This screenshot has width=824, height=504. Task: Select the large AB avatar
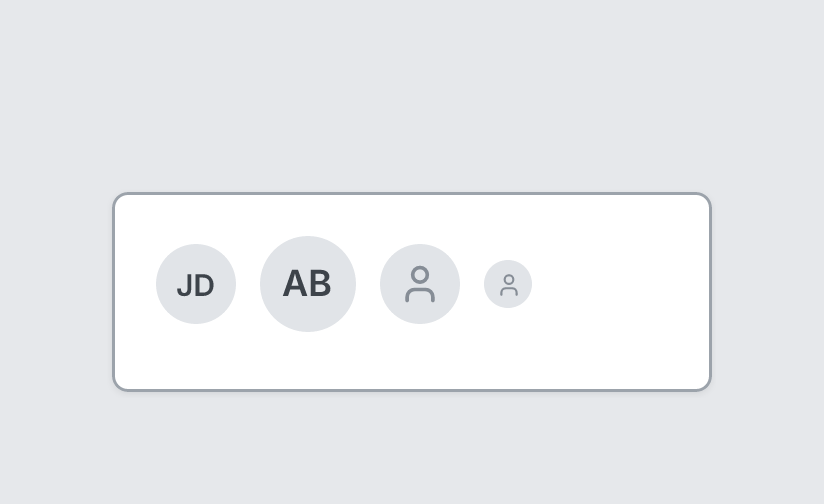[308, 284]
